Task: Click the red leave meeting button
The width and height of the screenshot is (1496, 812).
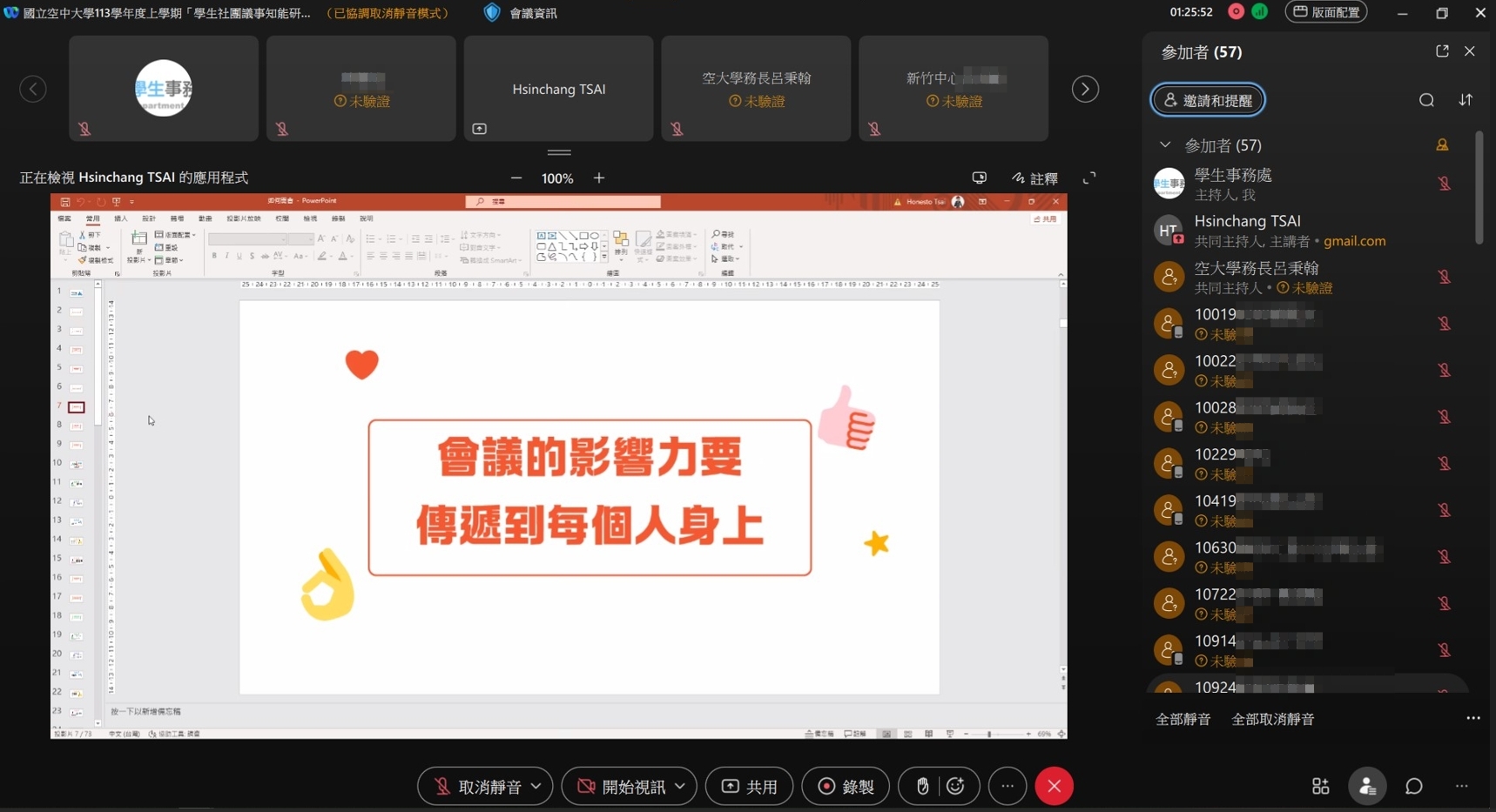Action: (x=1054, y=787)
